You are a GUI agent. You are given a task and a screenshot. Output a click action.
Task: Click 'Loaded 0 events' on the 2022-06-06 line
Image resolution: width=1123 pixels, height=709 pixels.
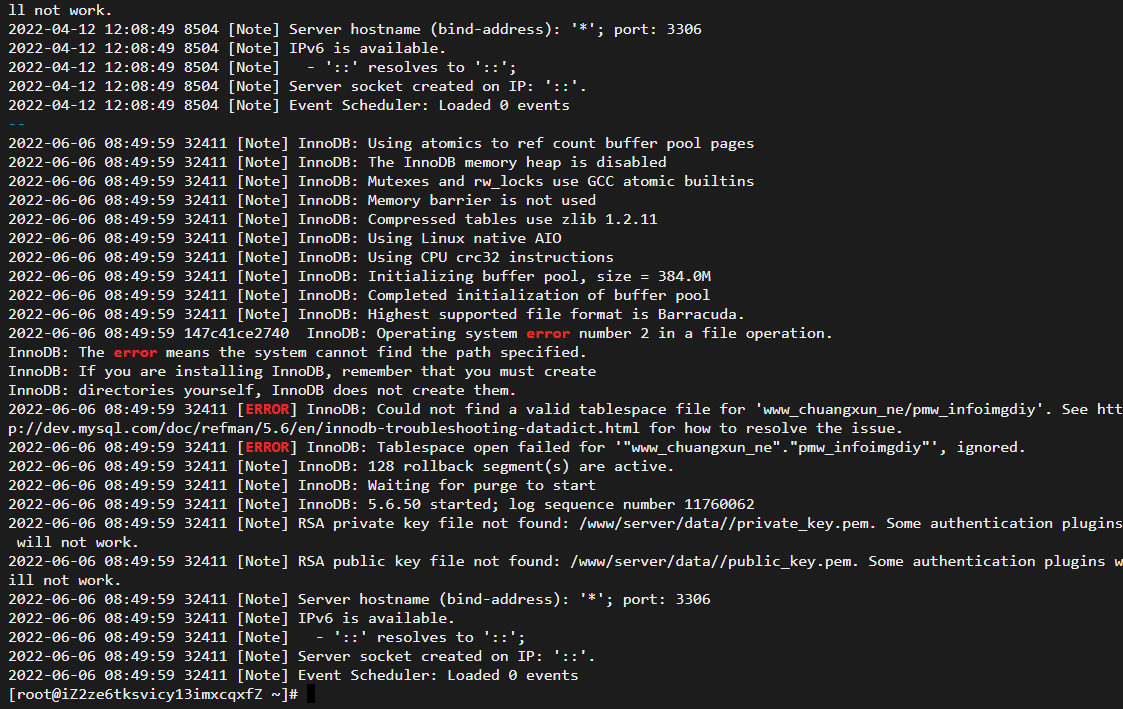coord(512,675)
